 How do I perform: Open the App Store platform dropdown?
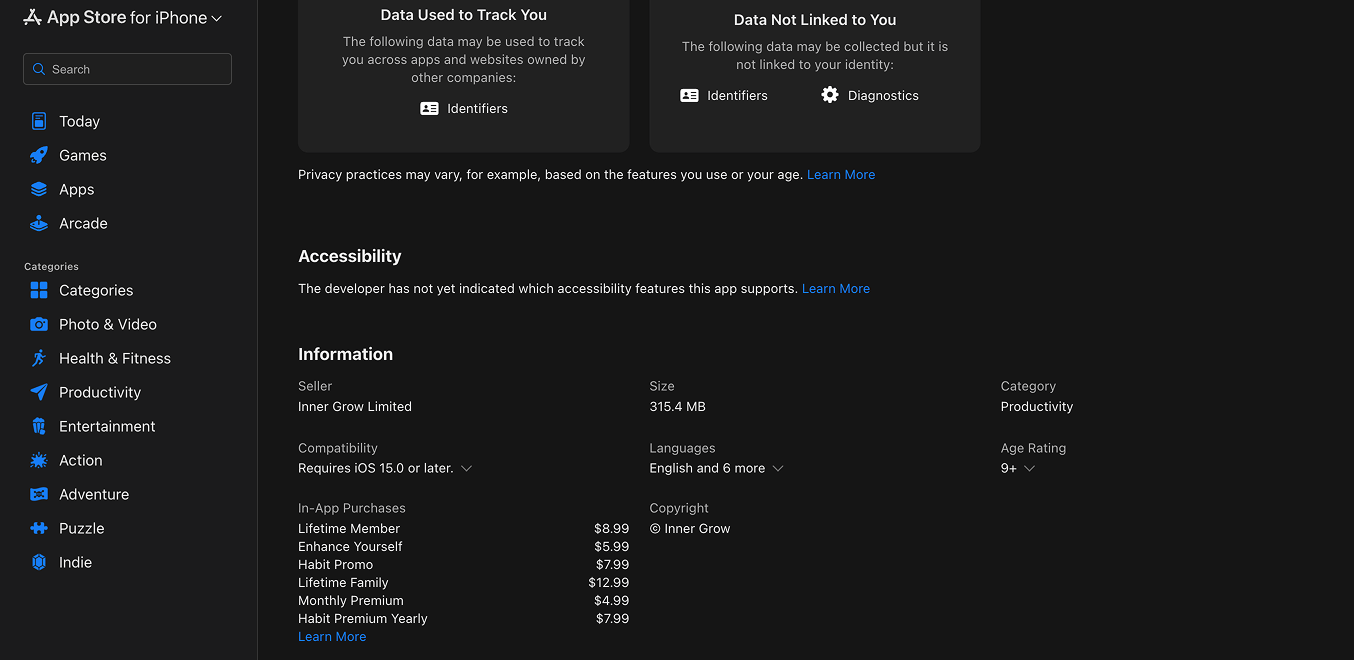point(216,18)
